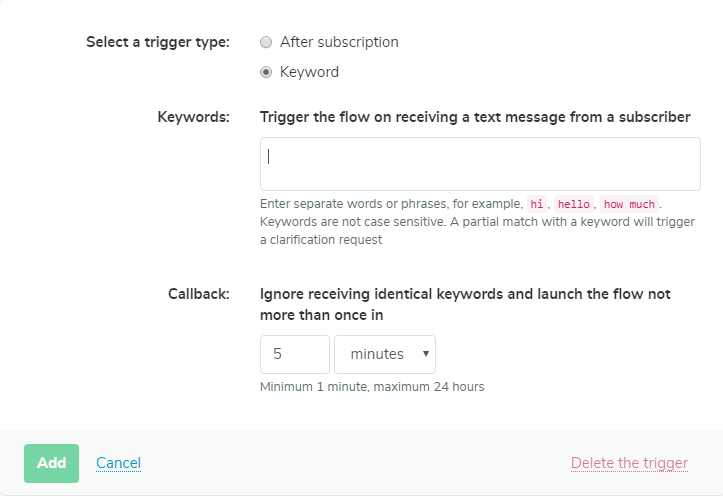Click the "how much" example keyword tag
Image resolution: width=723 pixels, height=496 pixels.
(629, 204)
